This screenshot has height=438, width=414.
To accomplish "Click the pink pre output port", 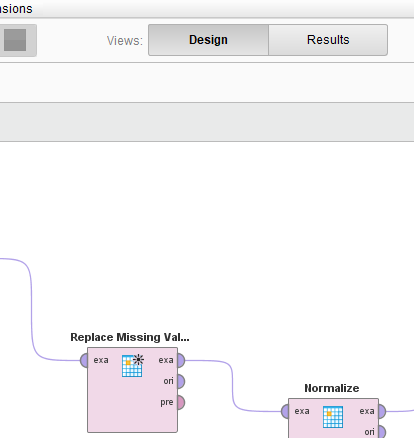I will [x=181, y=402].
